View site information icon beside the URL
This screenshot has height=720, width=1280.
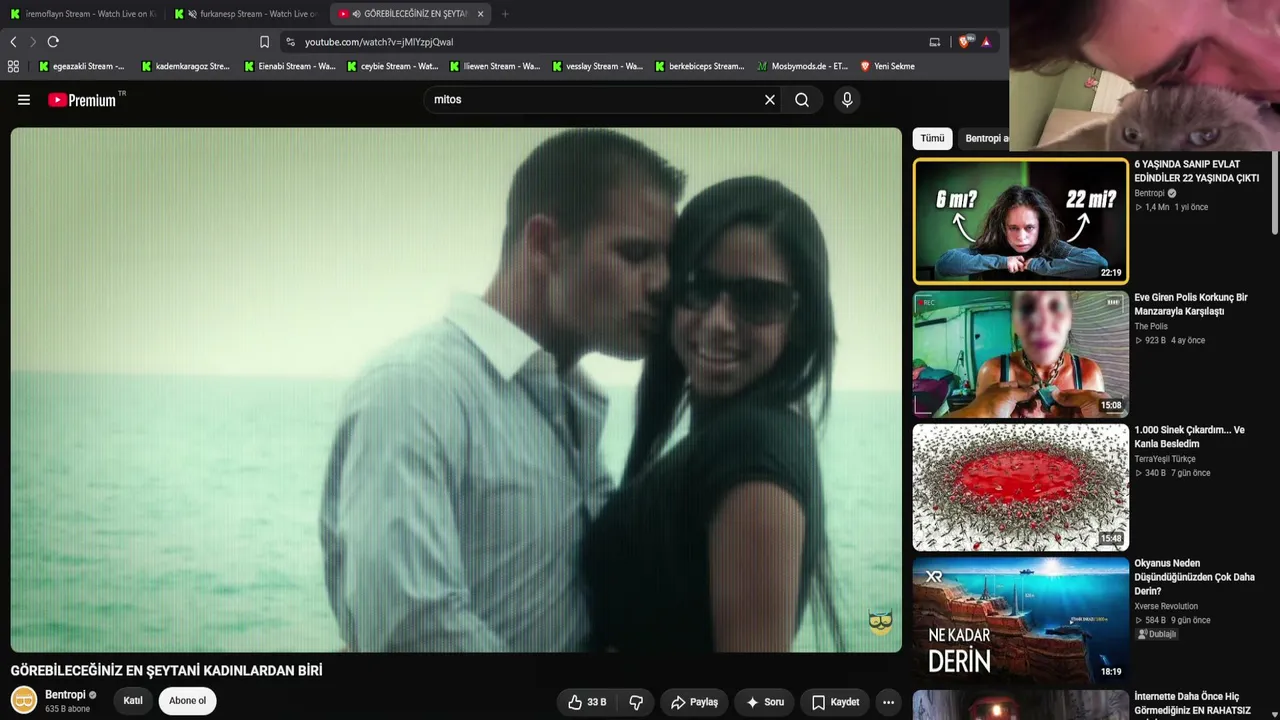[290, 42]
